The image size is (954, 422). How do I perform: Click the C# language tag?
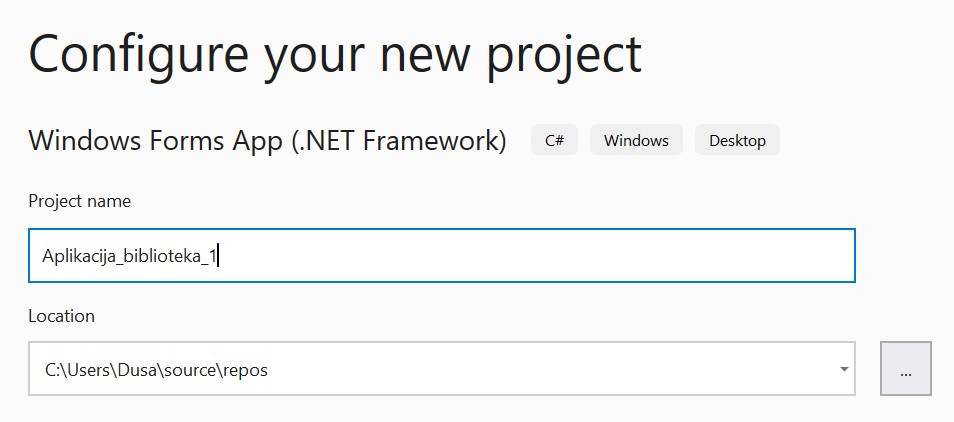tap(554, 141)
